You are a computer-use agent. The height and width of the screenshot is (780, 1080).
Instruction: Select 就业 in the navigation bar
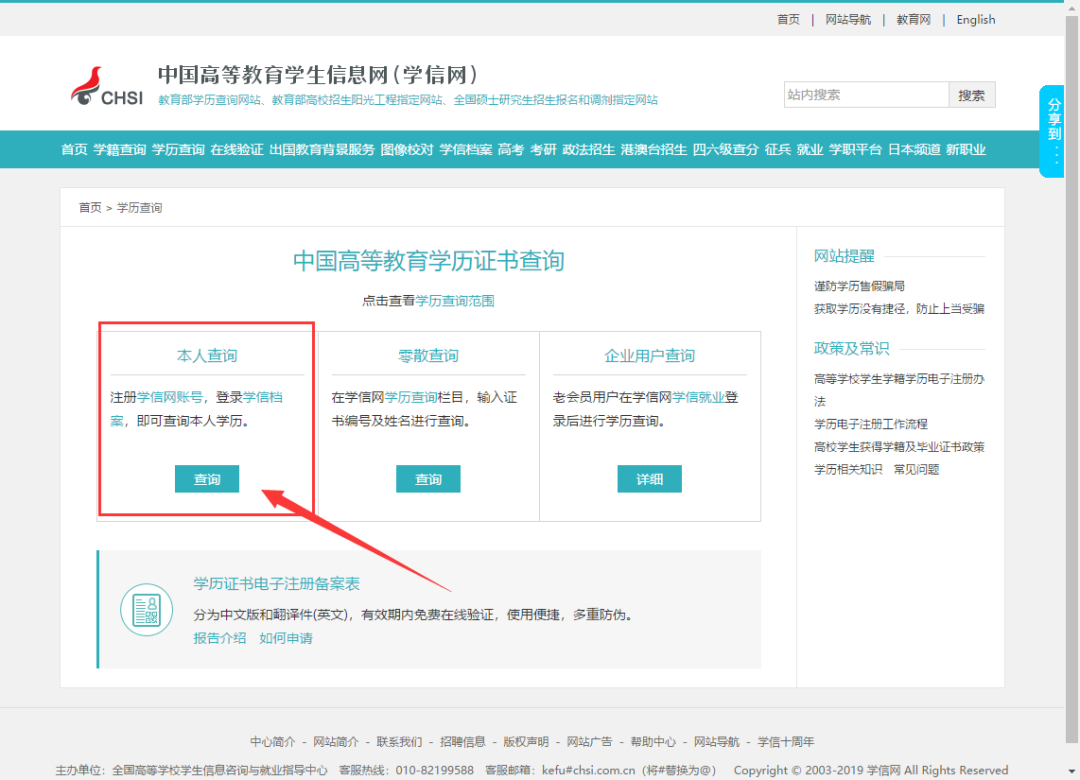click(x=810, y=150)
